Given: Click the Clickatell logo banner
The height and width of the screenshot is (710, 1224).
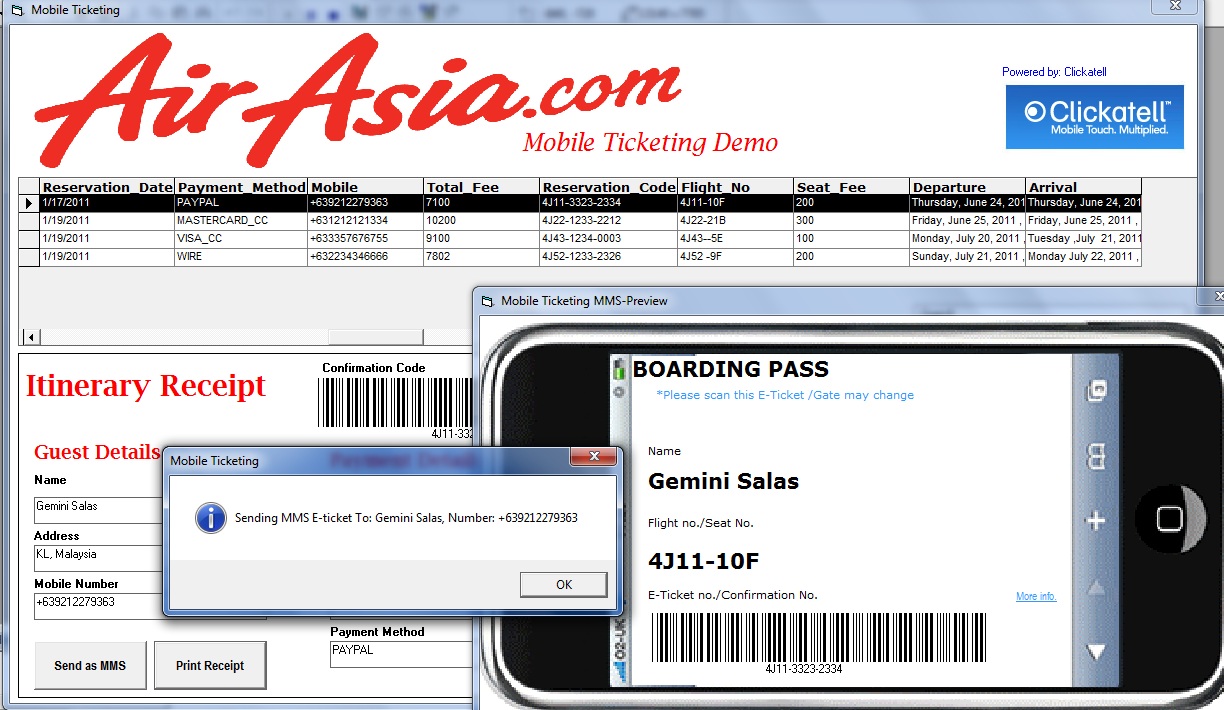Looking at the screenshot, I should pyautogui.click(x=1094, y=117).
